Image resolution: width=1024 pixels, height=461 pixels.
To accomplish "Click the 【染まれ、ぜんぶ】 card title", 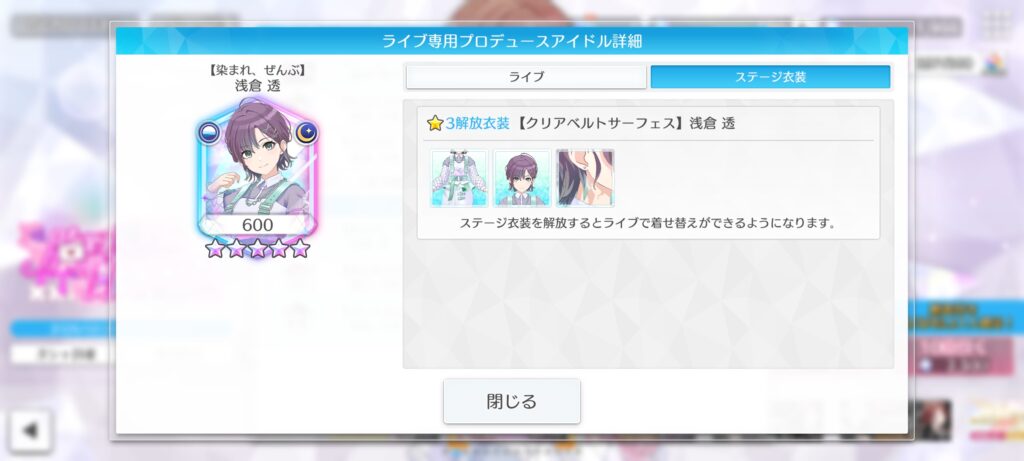I will tap(257, 70).
